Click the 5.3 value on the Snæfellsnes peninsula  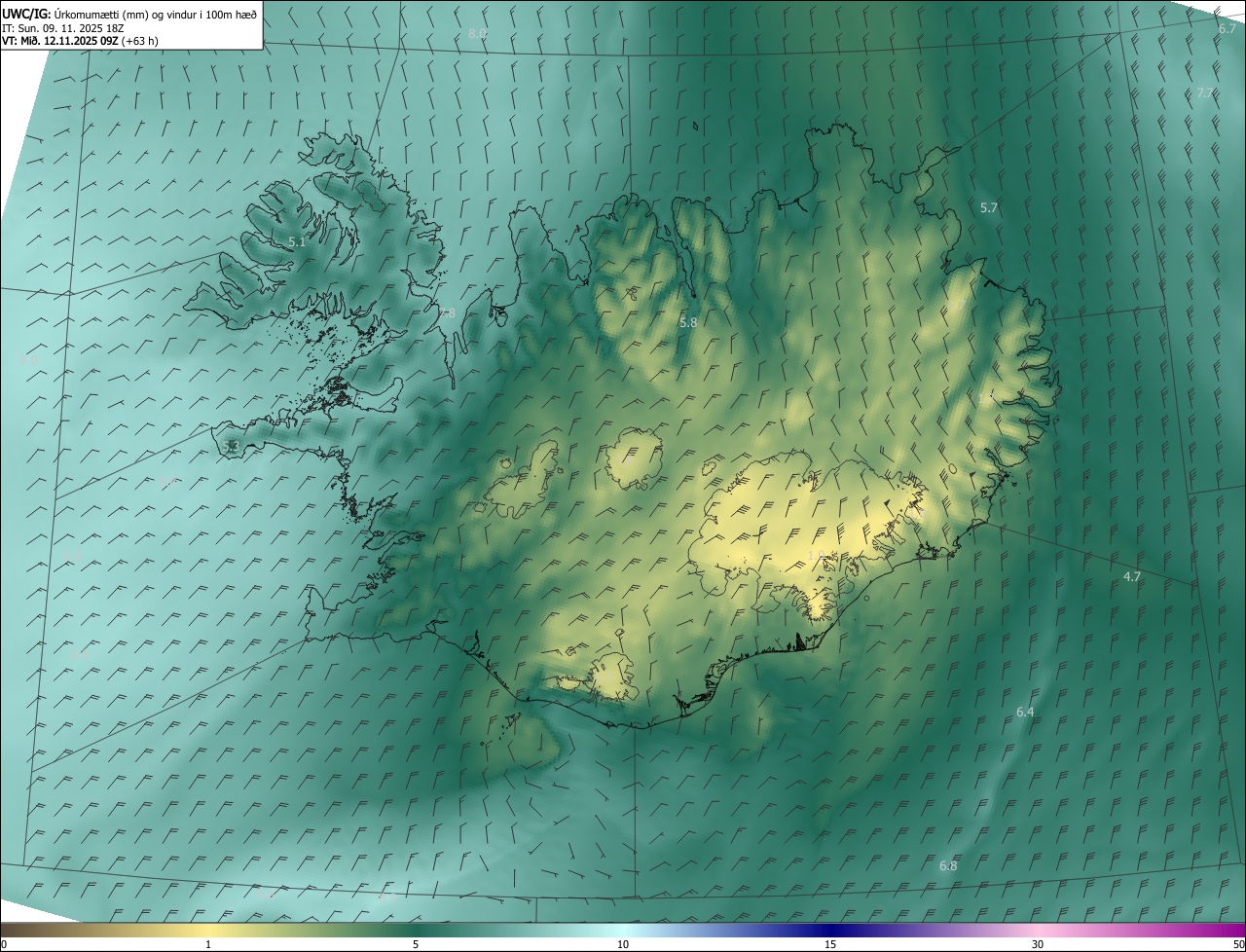pos(231,447)
